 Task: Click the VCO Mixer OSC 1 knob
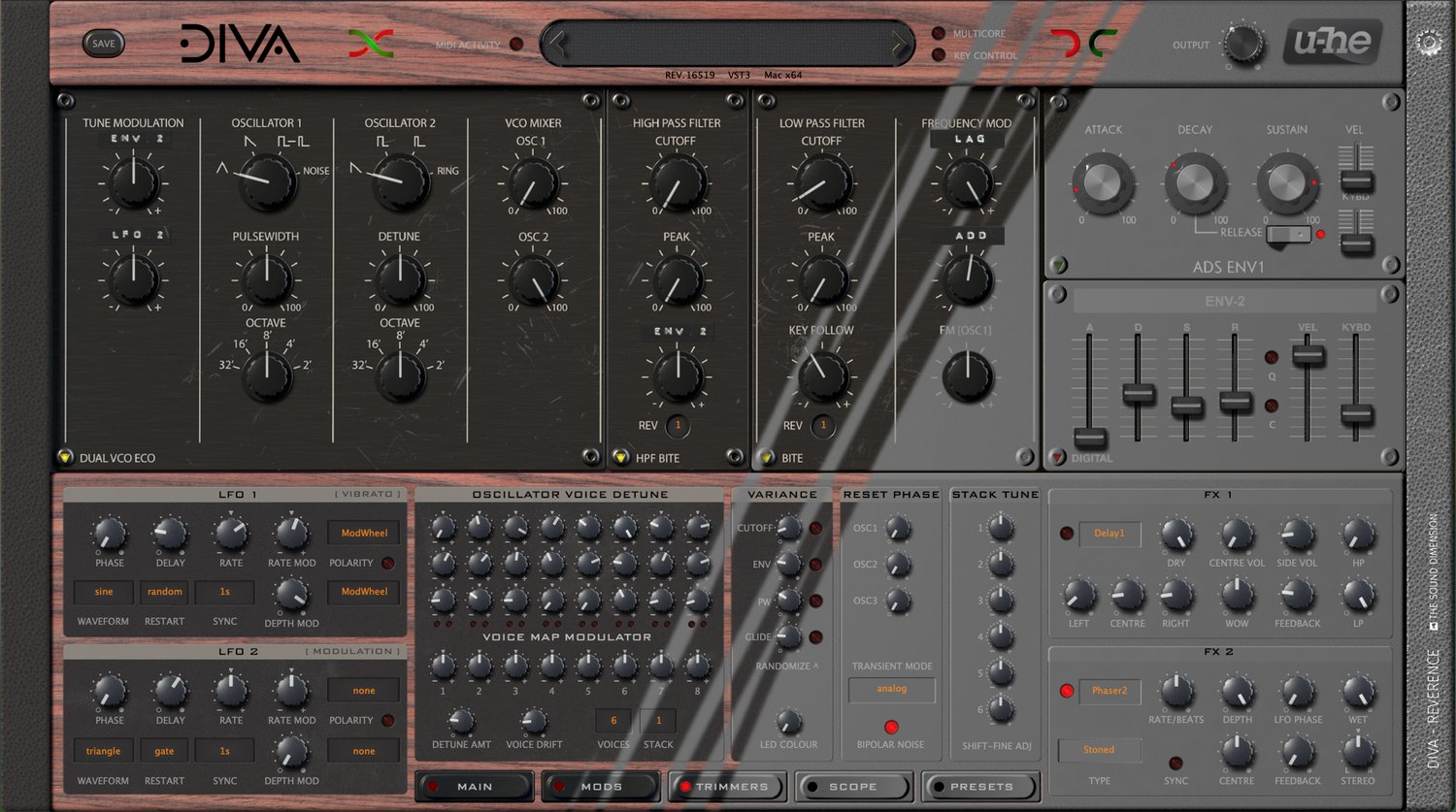[533, 182]
